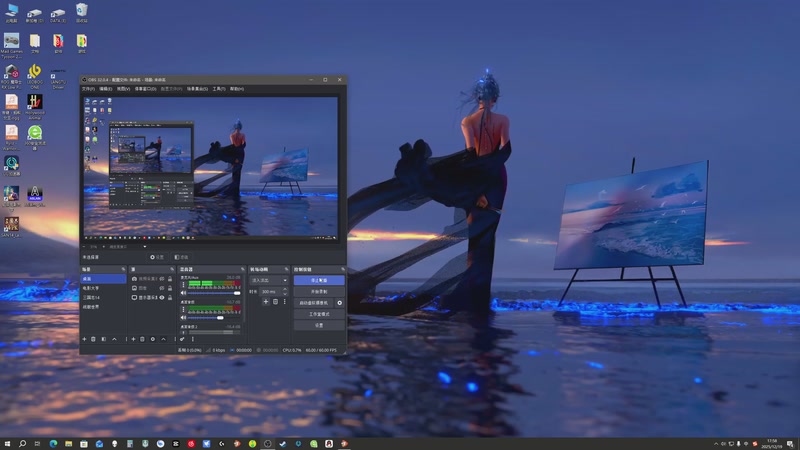800x450 pixels.
Task: Pop out the Audio Mixer dock float icon
Action: tap(242, 269)
